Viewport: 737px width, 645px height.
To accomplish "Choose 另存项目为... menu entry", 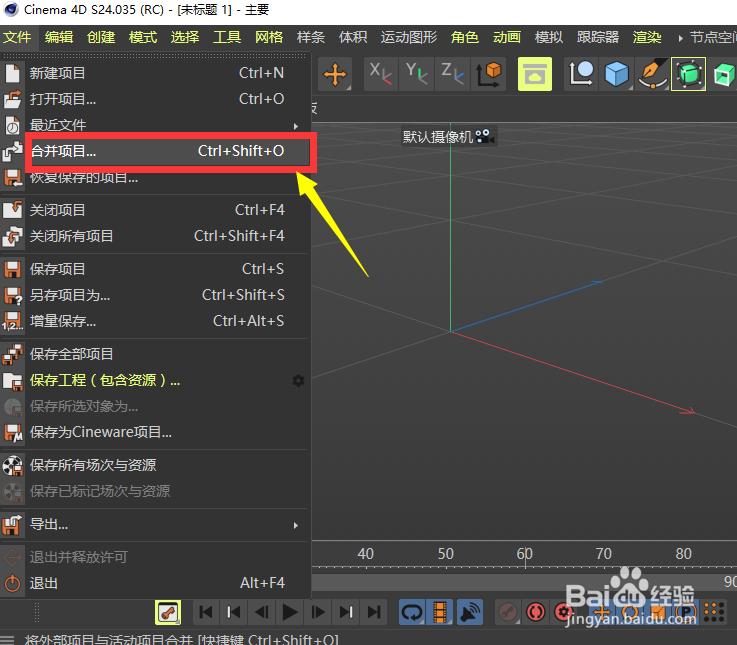I will pos(155,295).
